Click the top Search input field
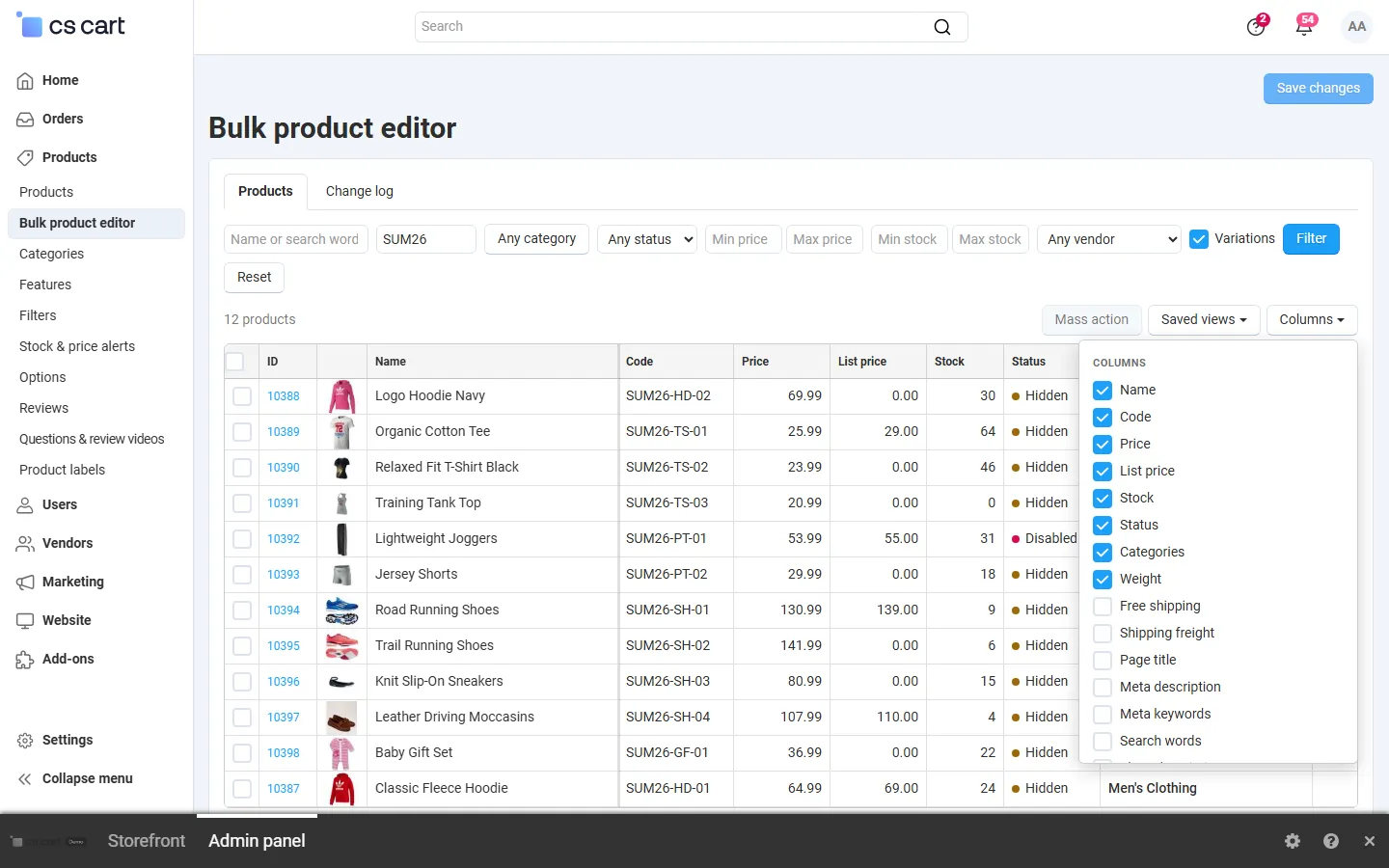 [692, 27]
